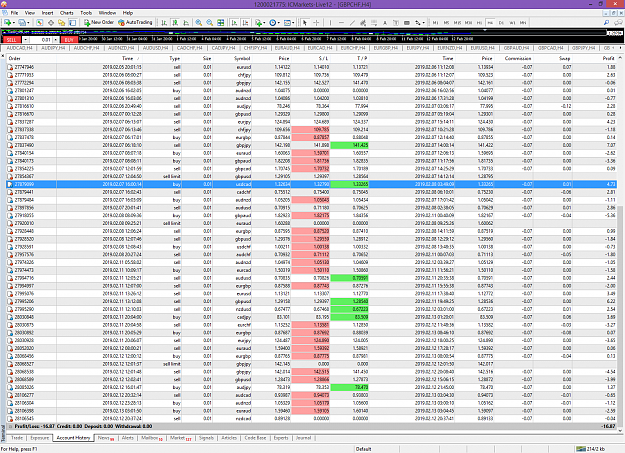This screenshot has height=453, width=625.
Task: Open the Trade terminal tab
Action: 16,438
